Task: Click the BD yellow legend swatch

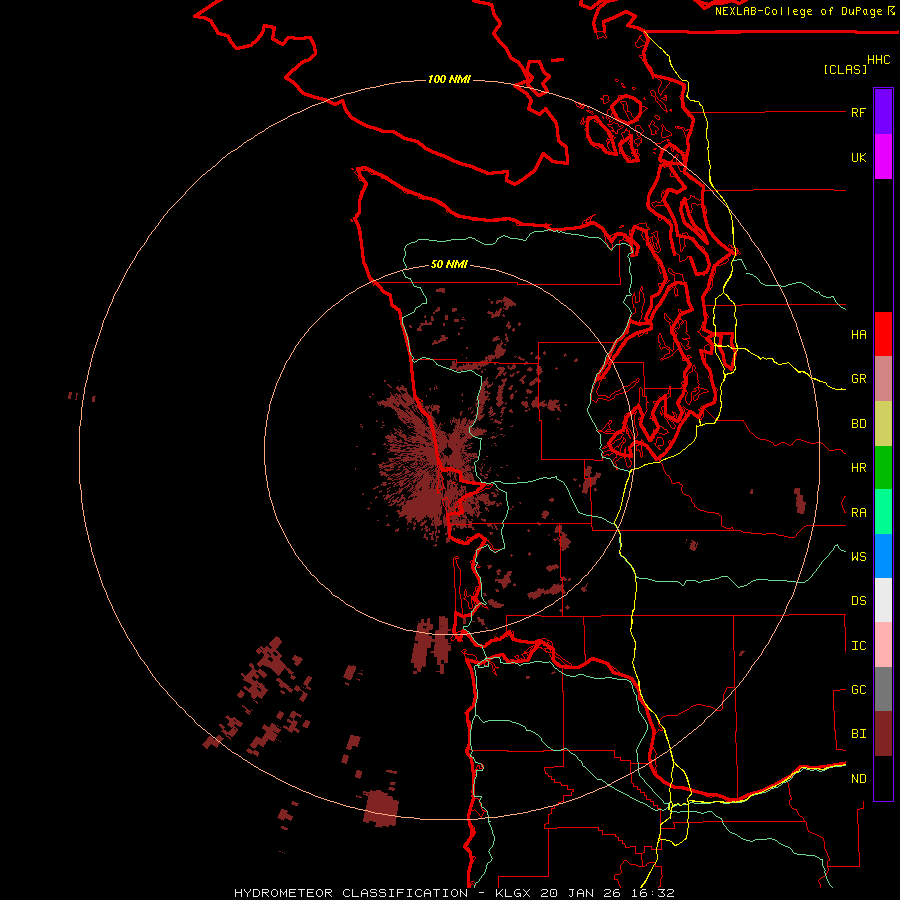Action: click(x=883, y=424)
